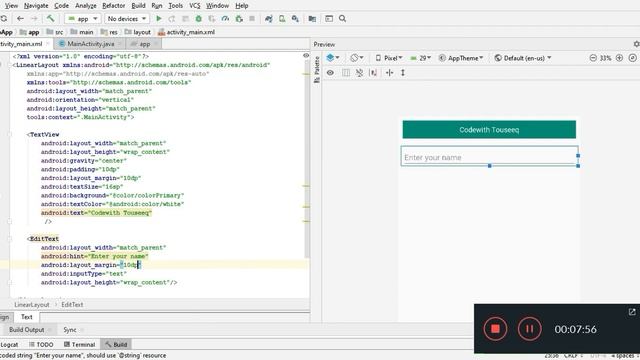Click the layout breadcrumb folder
This screenshot has height=360, width=640.
(x=138, y=32)
